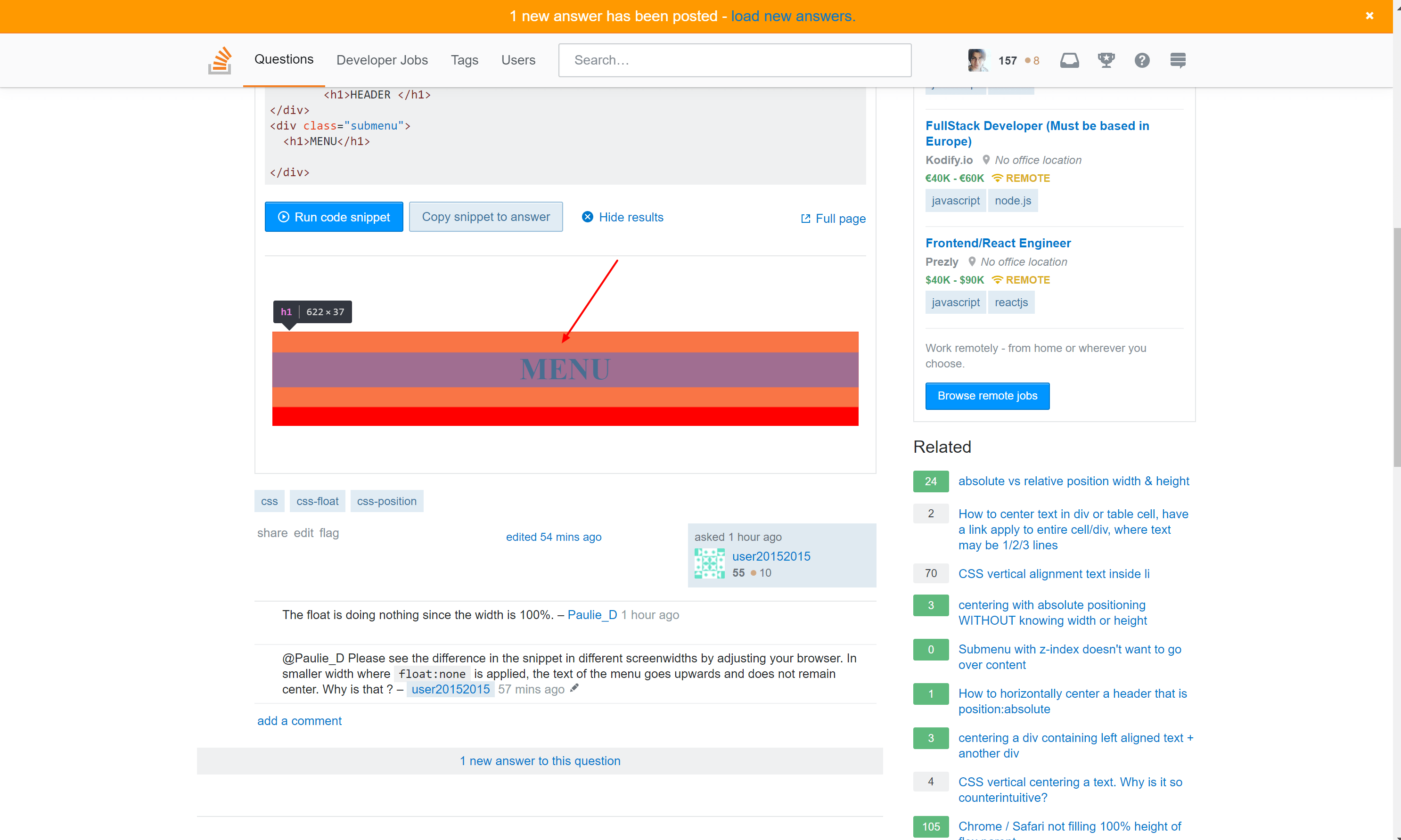Open the help menu question-mark icon

pyautogui.click(x=1142, y=60)
